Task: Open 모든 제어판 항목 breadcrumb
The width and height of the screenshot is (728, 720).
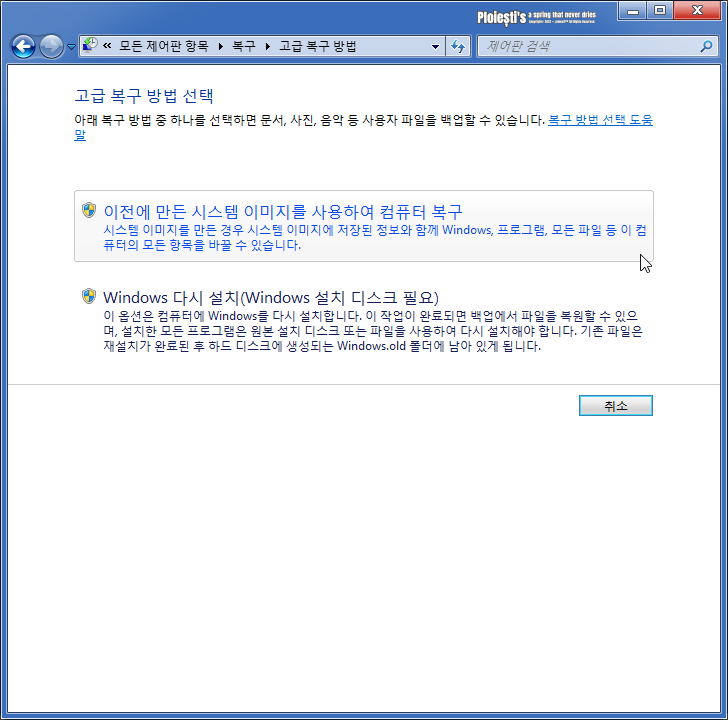Action: 163,46
